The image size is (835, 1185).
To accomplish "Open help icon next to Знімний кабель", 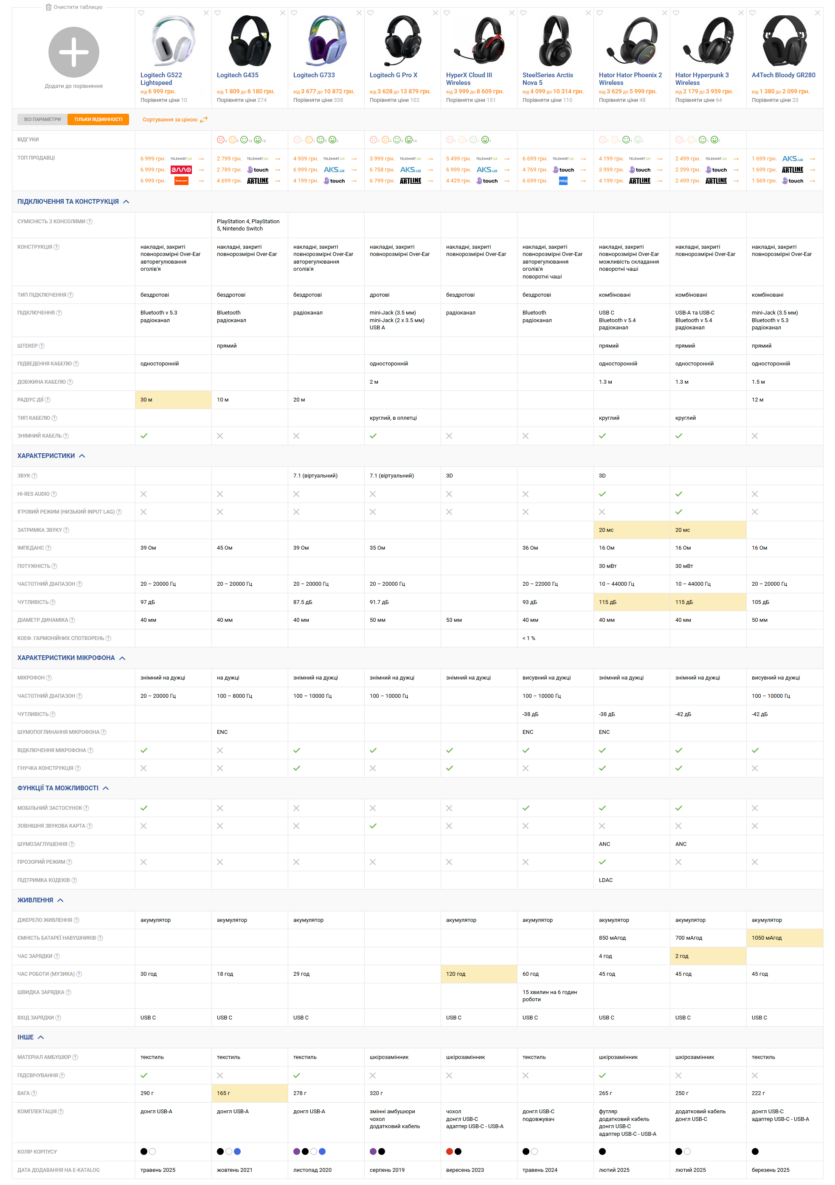I will (66, 436).
